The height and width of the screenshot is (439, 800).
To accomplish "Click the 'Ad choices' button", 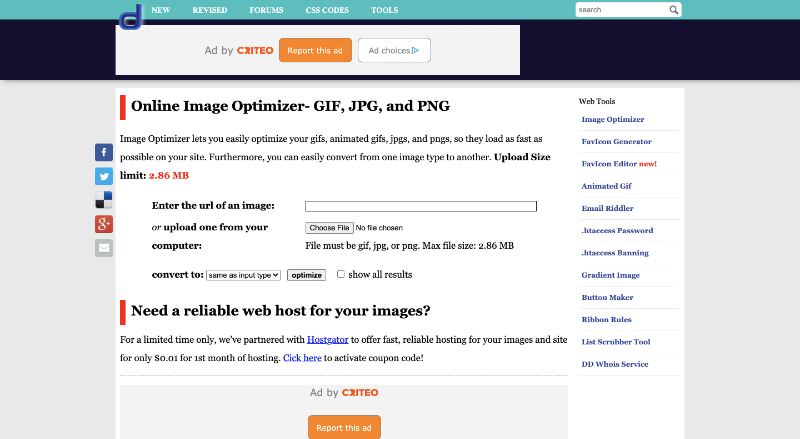I will [x=394, y=51].
